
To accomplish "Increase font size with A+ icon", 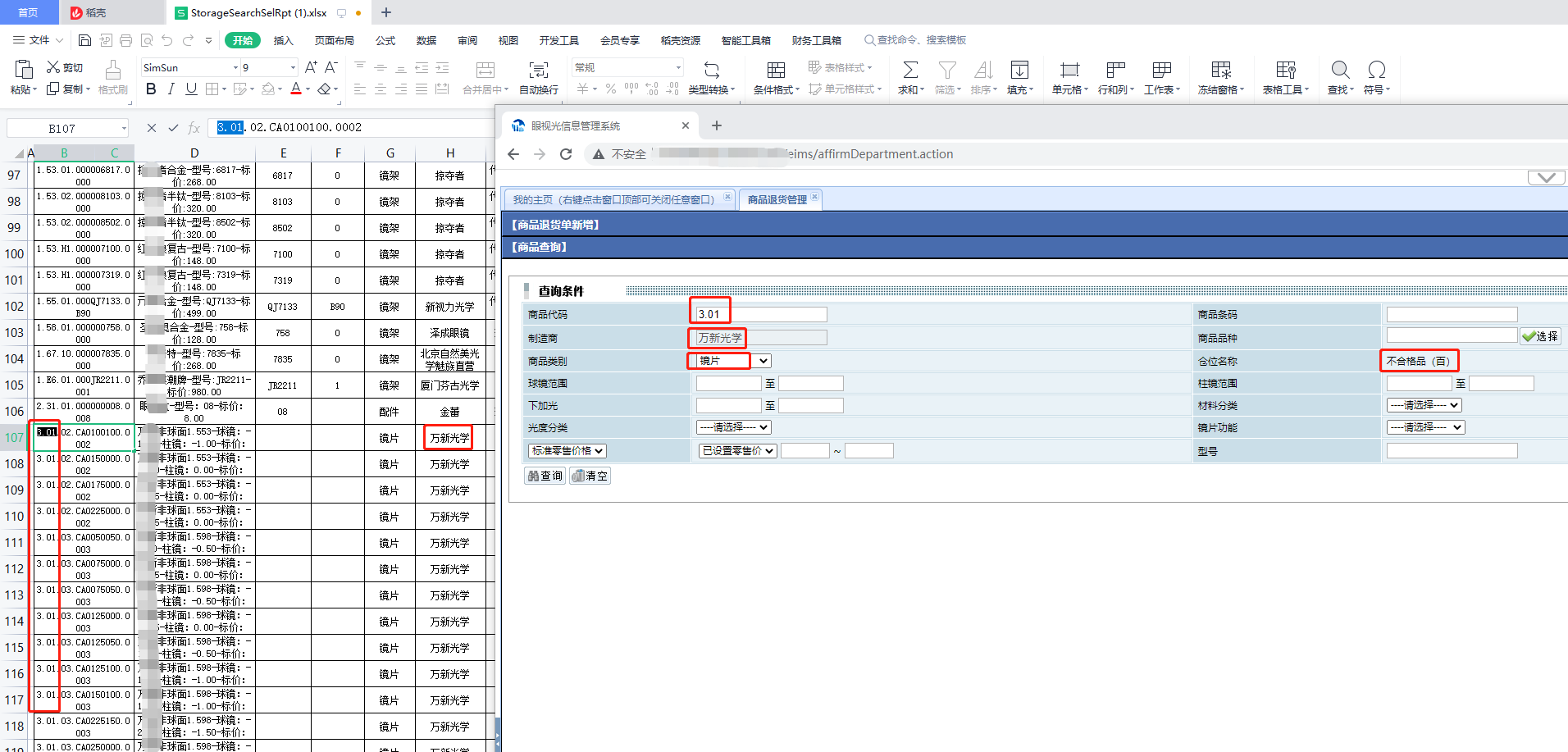I will (311, 67).
